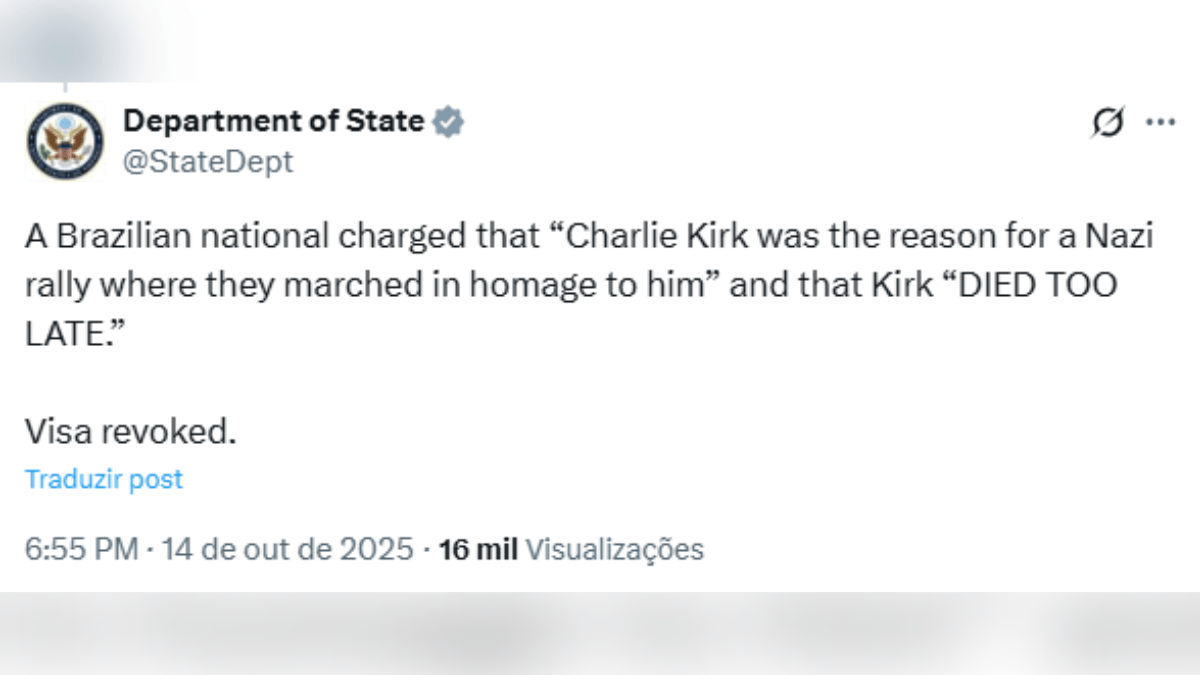Click the 14 de out de 2025 date
Screen dimensions: 1200x675
(x=287, y=549)
